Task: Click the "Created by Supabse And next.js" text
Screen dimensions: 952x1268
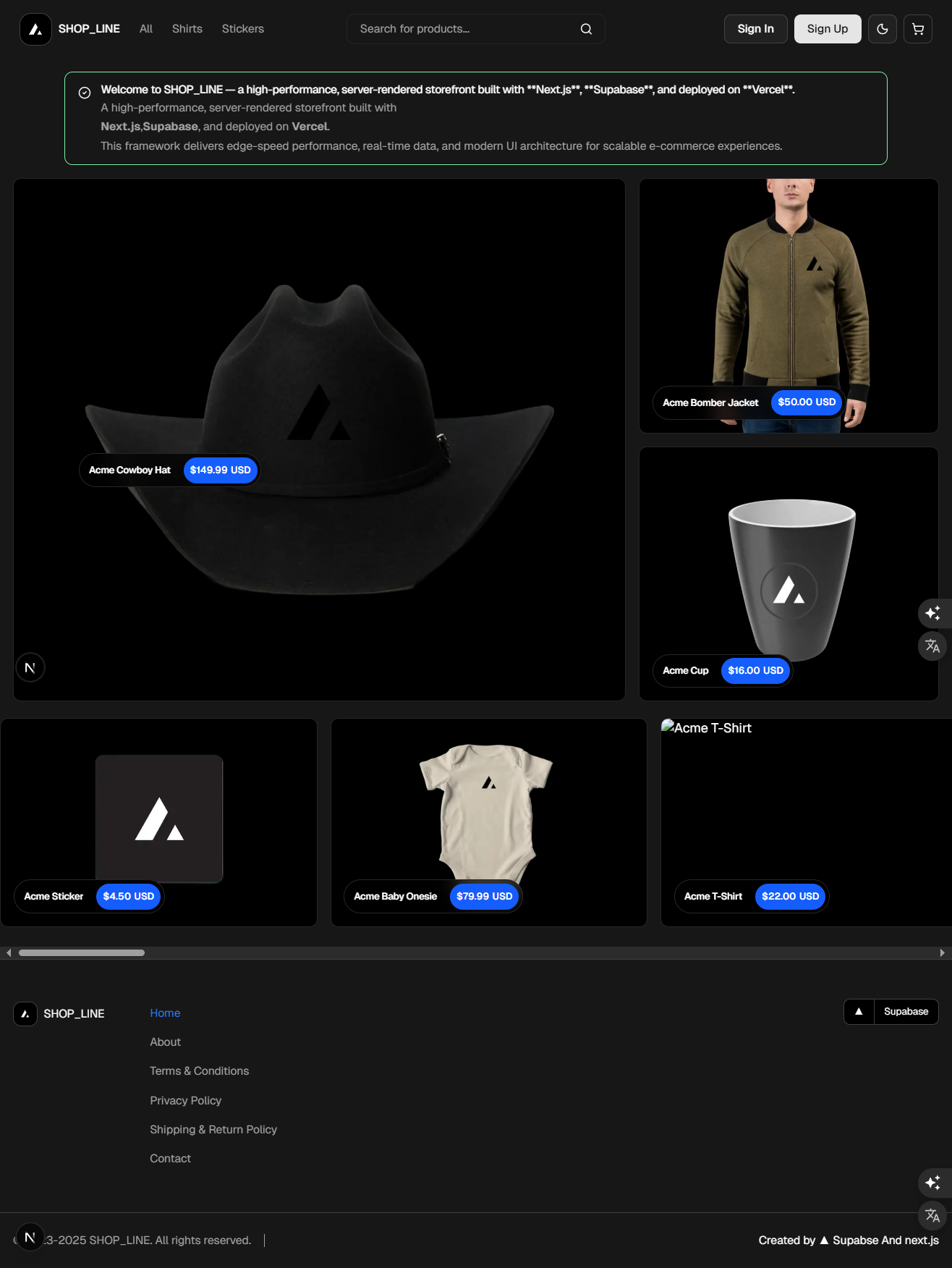Action: pos(849,1240)
